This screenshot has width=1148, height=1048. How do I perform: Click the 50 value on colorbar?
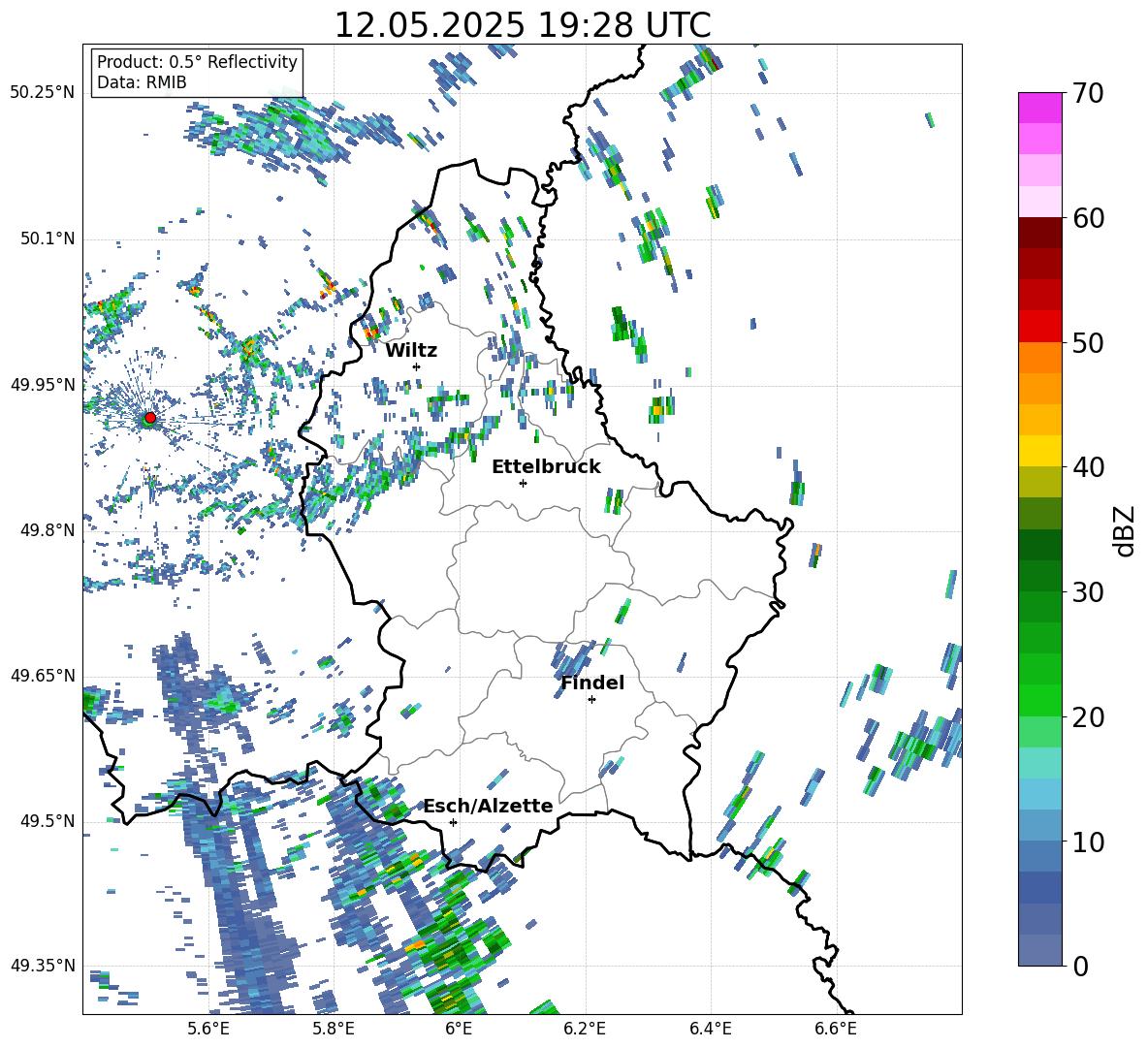pos(1088,342)
